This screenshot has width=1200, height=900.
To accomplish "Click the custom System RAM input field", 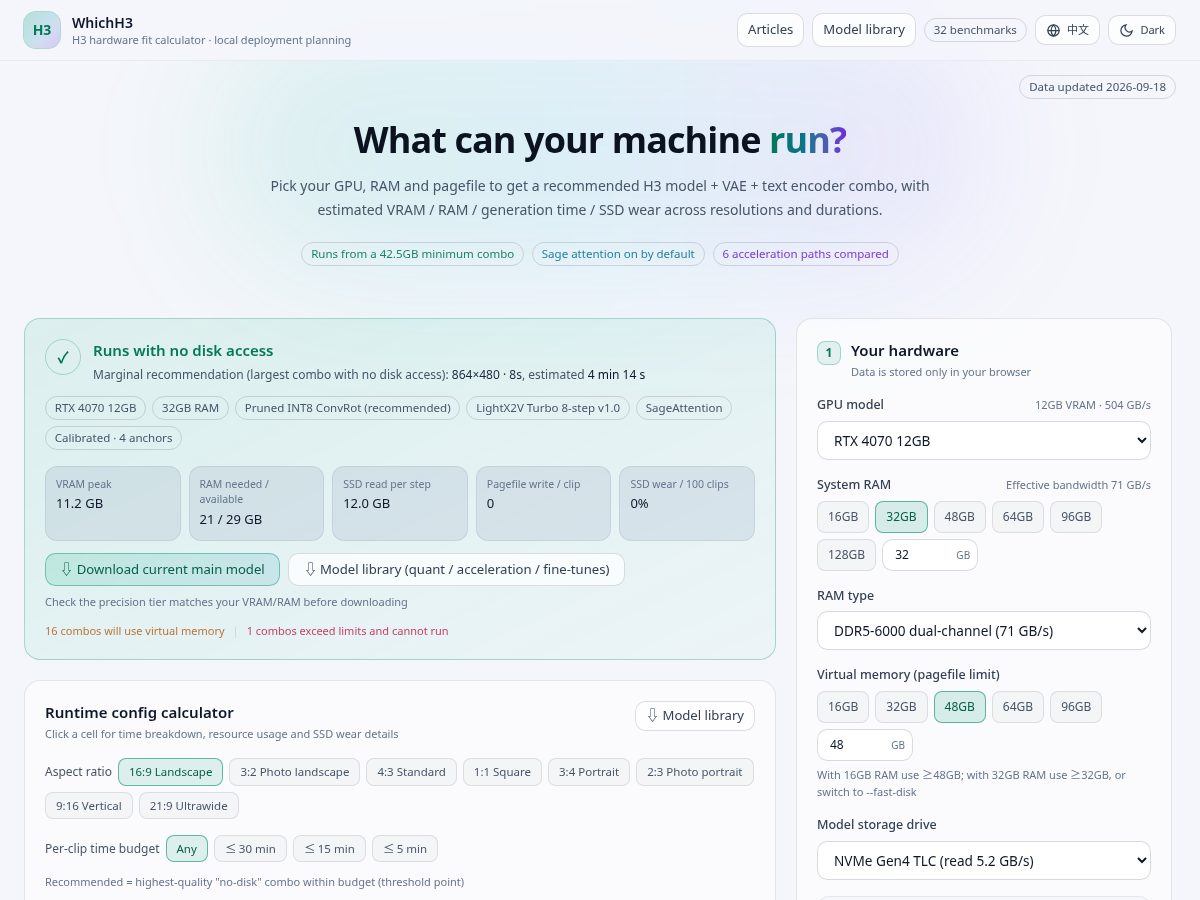I will click(929, 554).
